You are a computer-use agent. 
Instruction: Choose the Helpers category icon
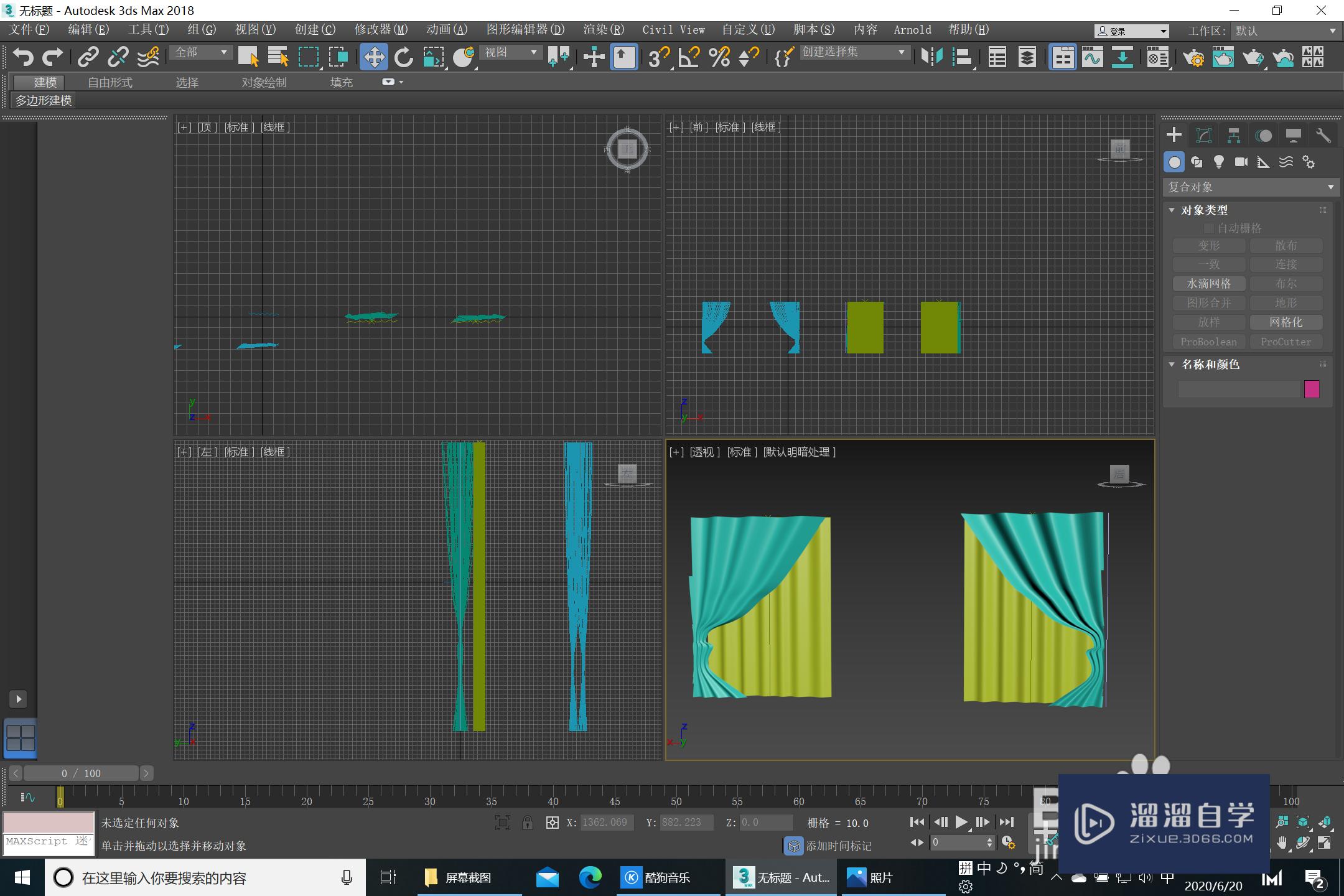pyautogui.click(x=1264, y=162)
